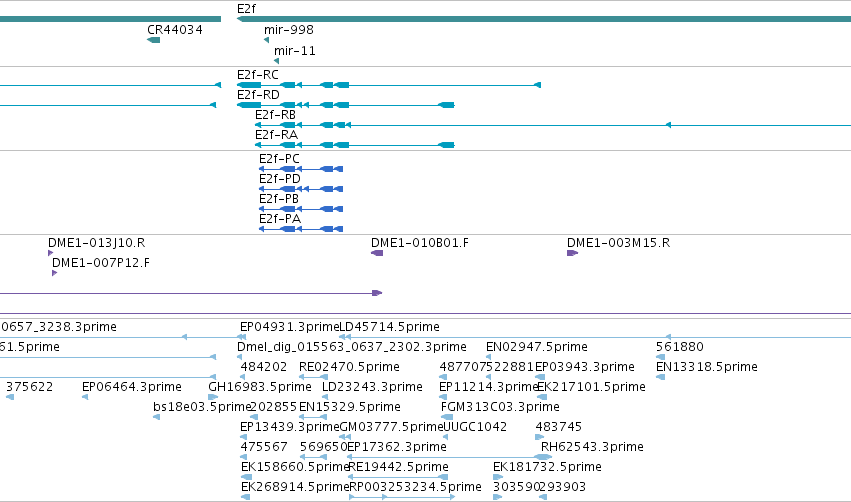Image resolution: width=851 pixels, height=502 pixels.
Task: Click the EP04931.3prime label
Action: click(x=290, y=327)
